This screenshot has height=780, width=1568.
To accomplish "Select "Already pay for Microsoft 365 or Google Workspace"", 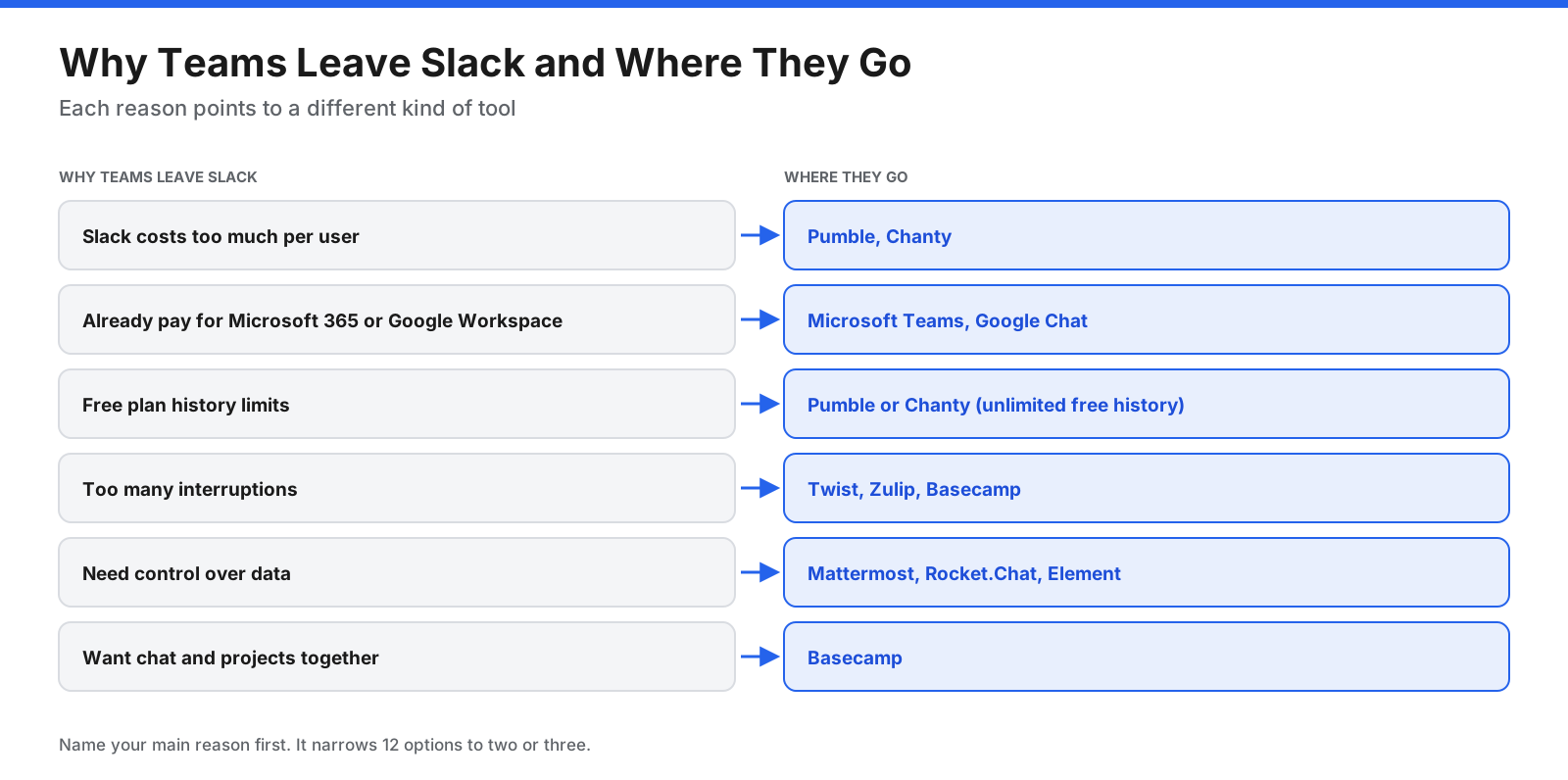I will coord(397,319).
